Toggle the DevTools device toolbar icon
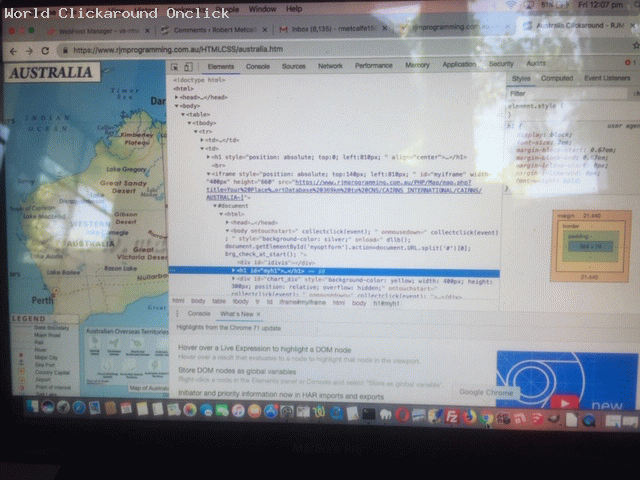 tap(188, 67)
